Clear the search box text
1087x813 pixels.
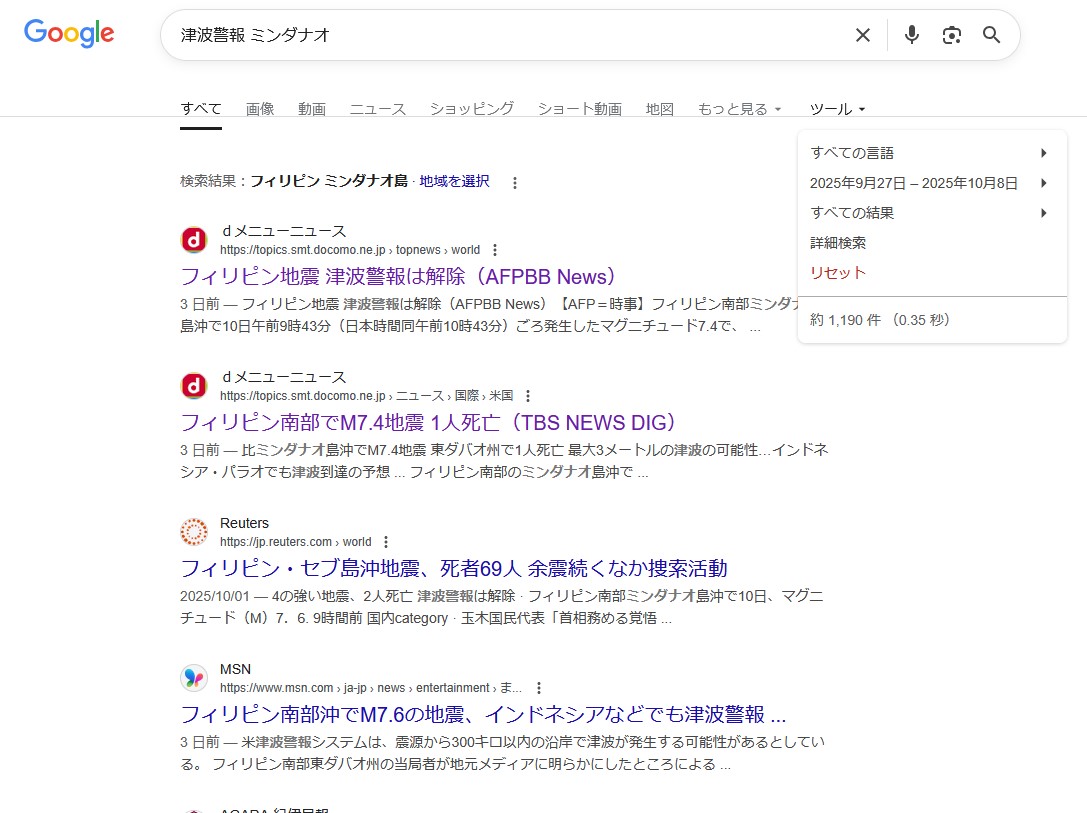[862, 35]
